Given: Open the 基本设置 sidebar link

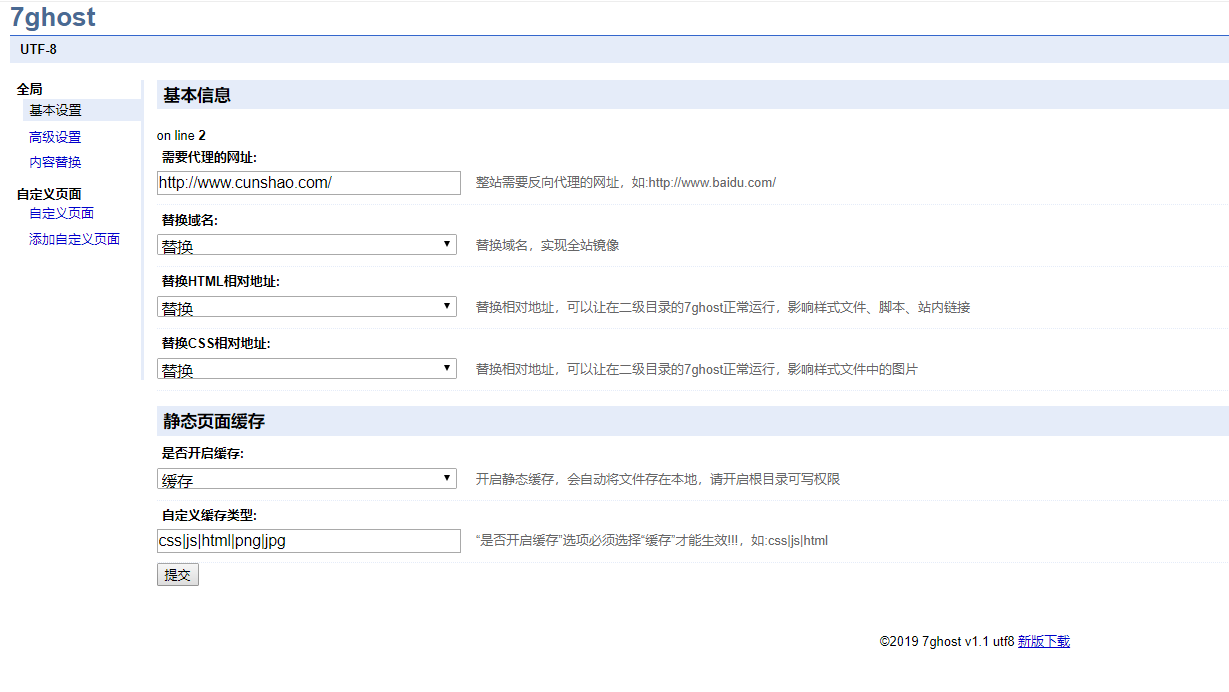Looking at the screenshot, I should [x=55, y=110].
